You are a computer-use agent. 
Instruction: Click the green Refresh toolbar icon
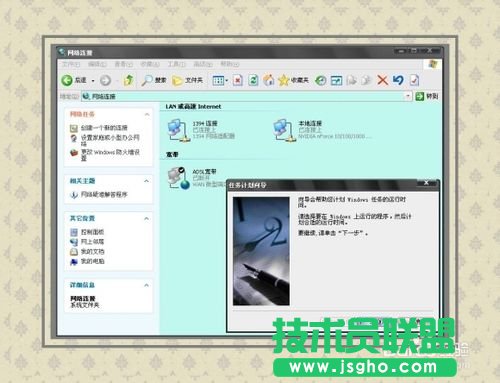coord(253,80)
